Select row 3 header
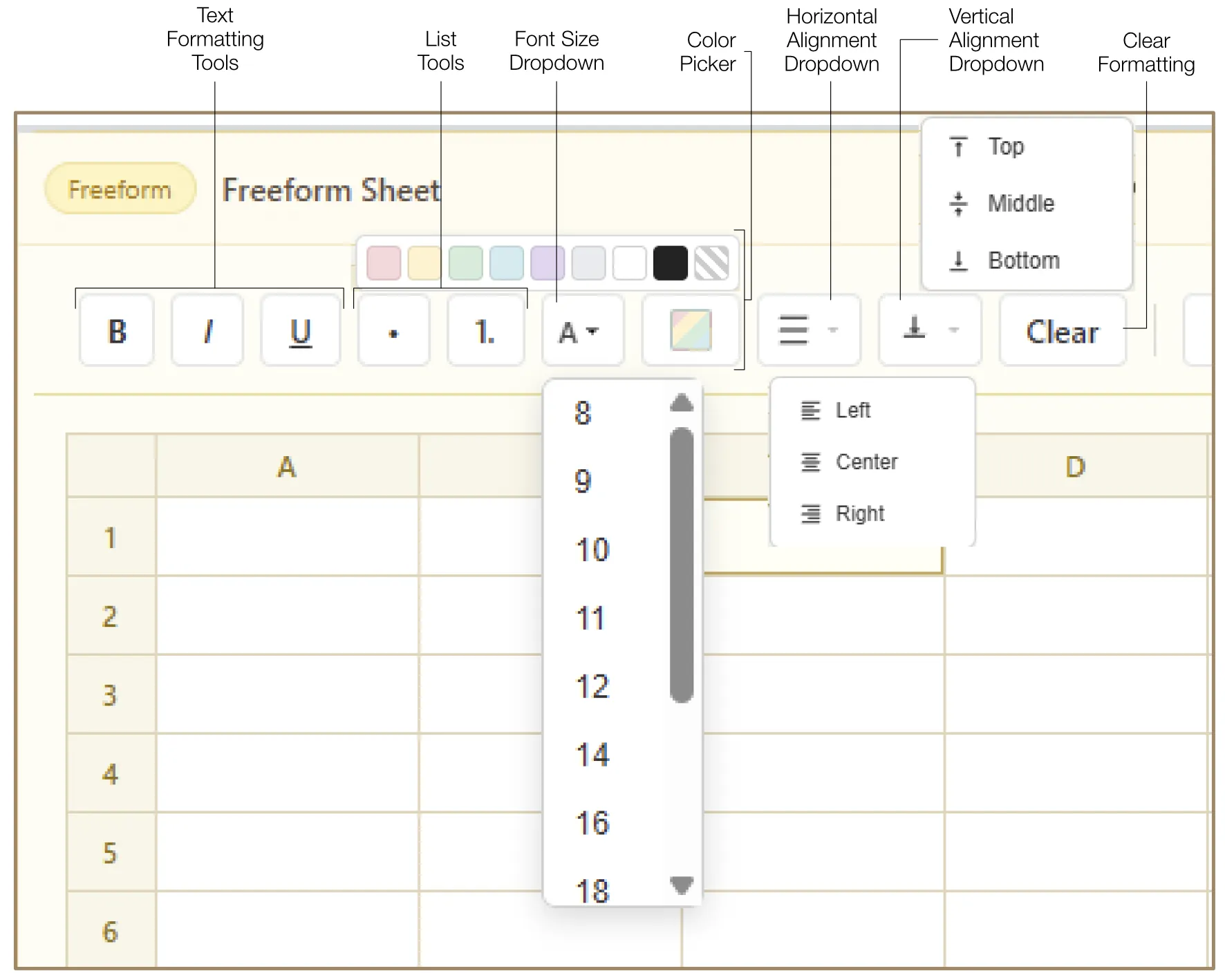This screenshot has width=1225, height=980. point(111,695)
